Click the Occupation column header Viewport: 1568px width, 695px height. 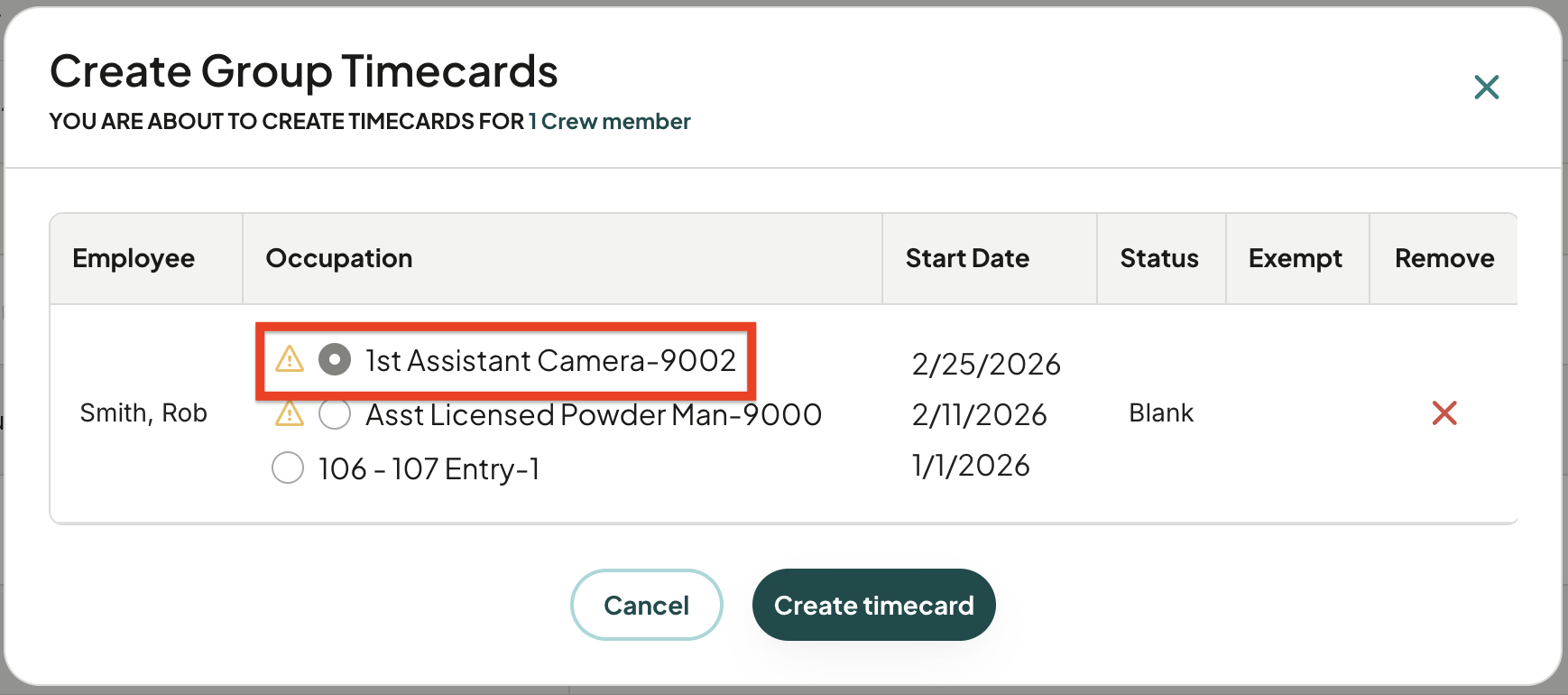339,258
